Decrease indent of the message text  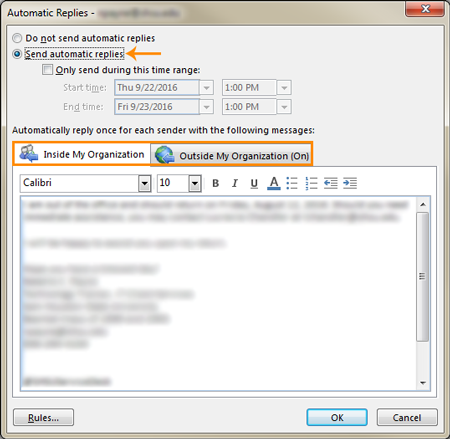tap(331, 183)
